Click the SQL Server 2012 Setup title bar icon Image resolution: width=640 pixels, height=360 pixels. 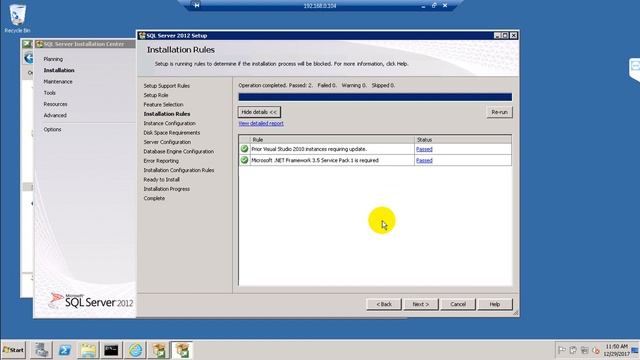click(x=142, y=36)
